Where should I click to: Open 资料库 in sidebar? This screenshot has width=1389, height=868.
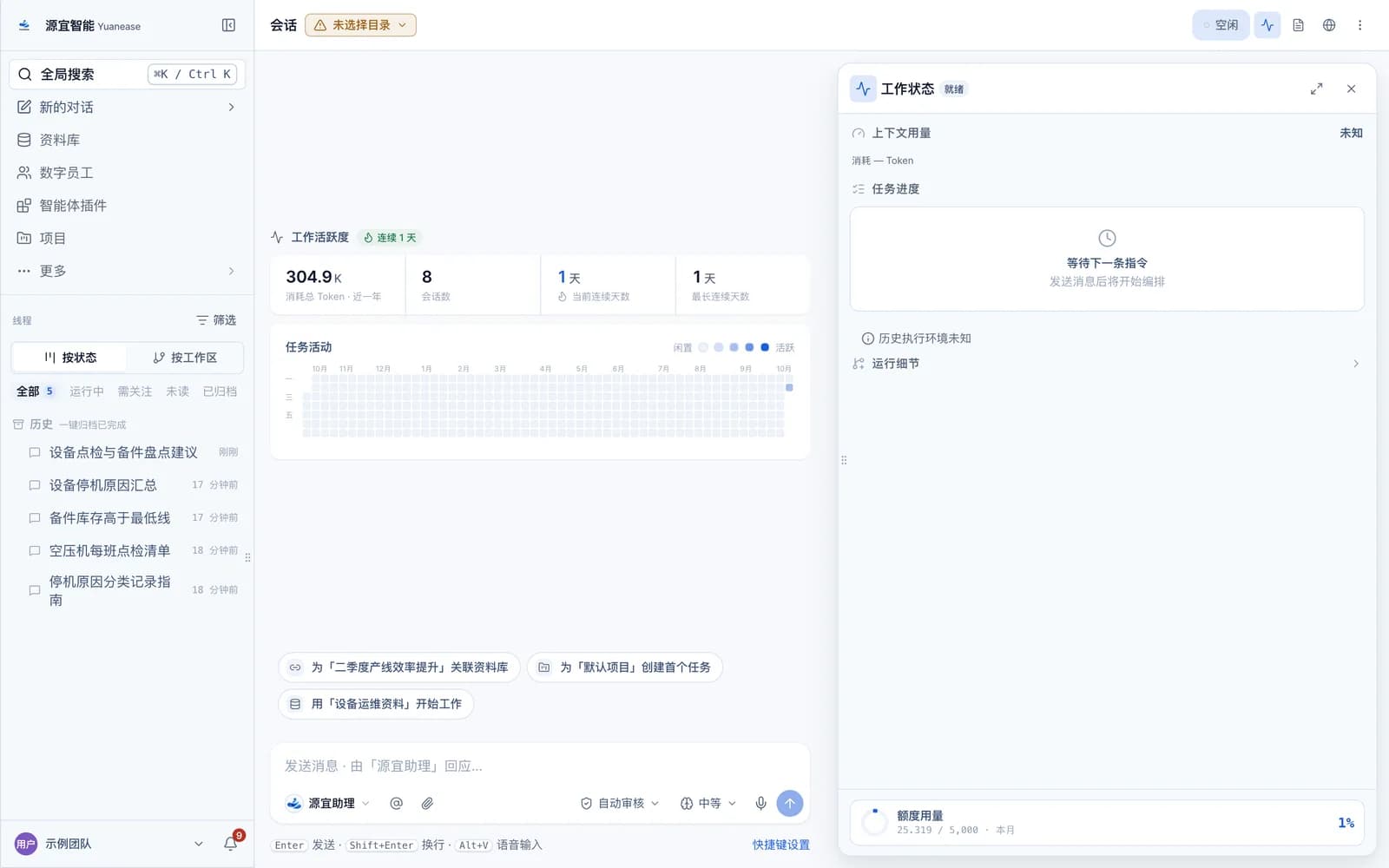127,140
